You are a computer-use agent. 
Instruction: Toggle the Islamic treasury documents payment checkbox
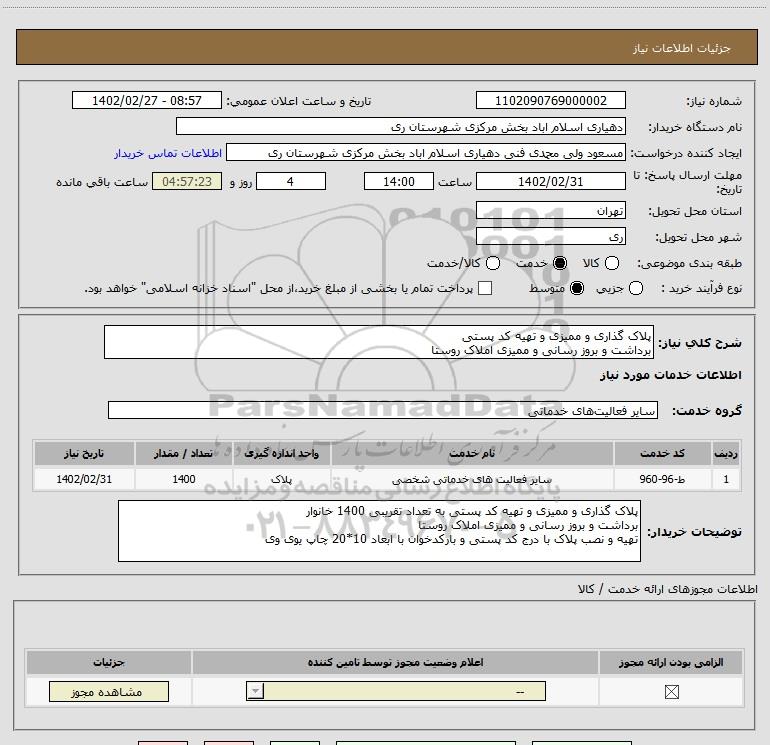pos(485,288)
